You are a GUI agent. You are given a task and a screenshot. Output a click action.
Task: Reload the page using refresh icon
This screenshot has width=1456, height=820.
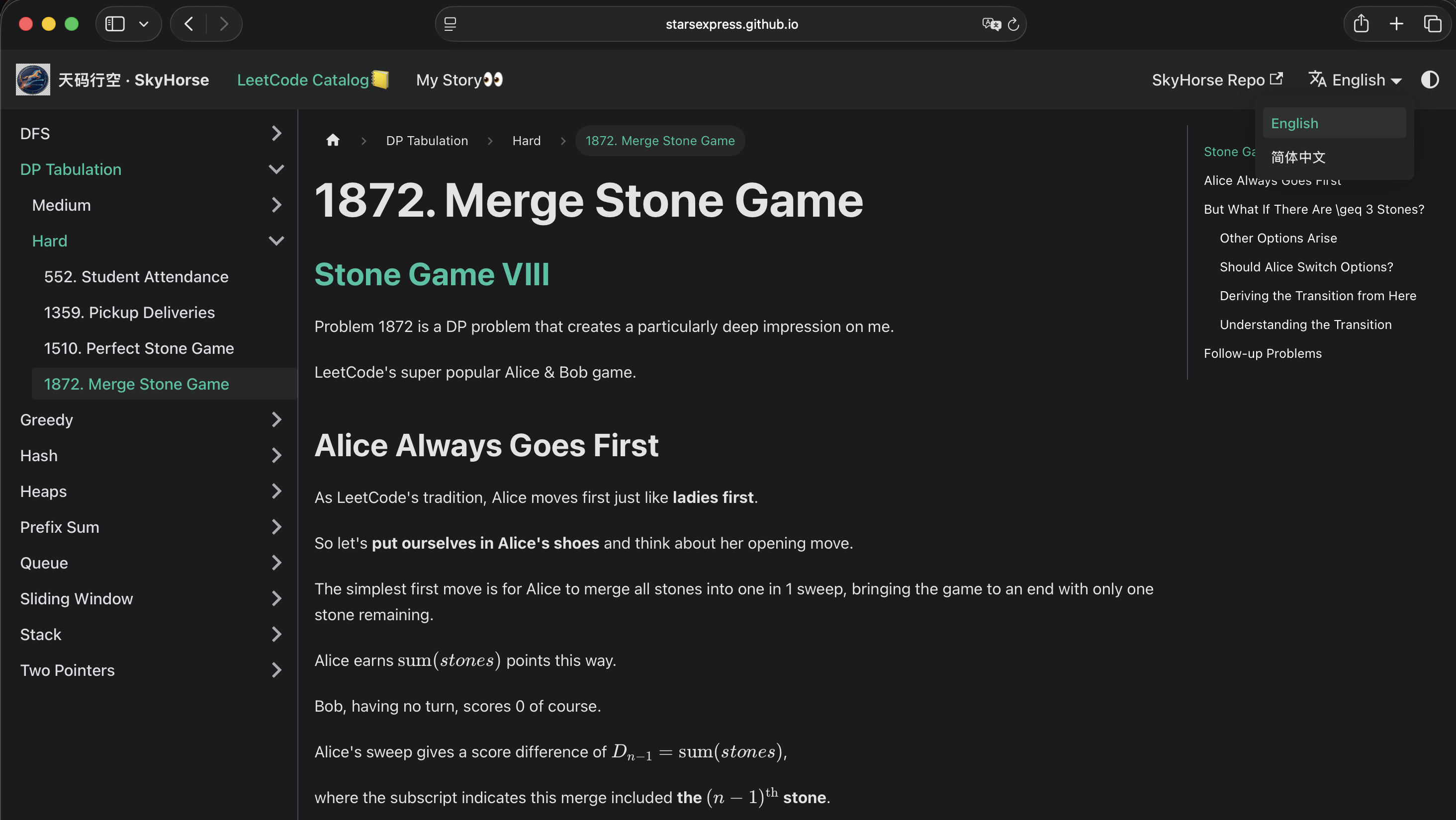[1013, 24]
